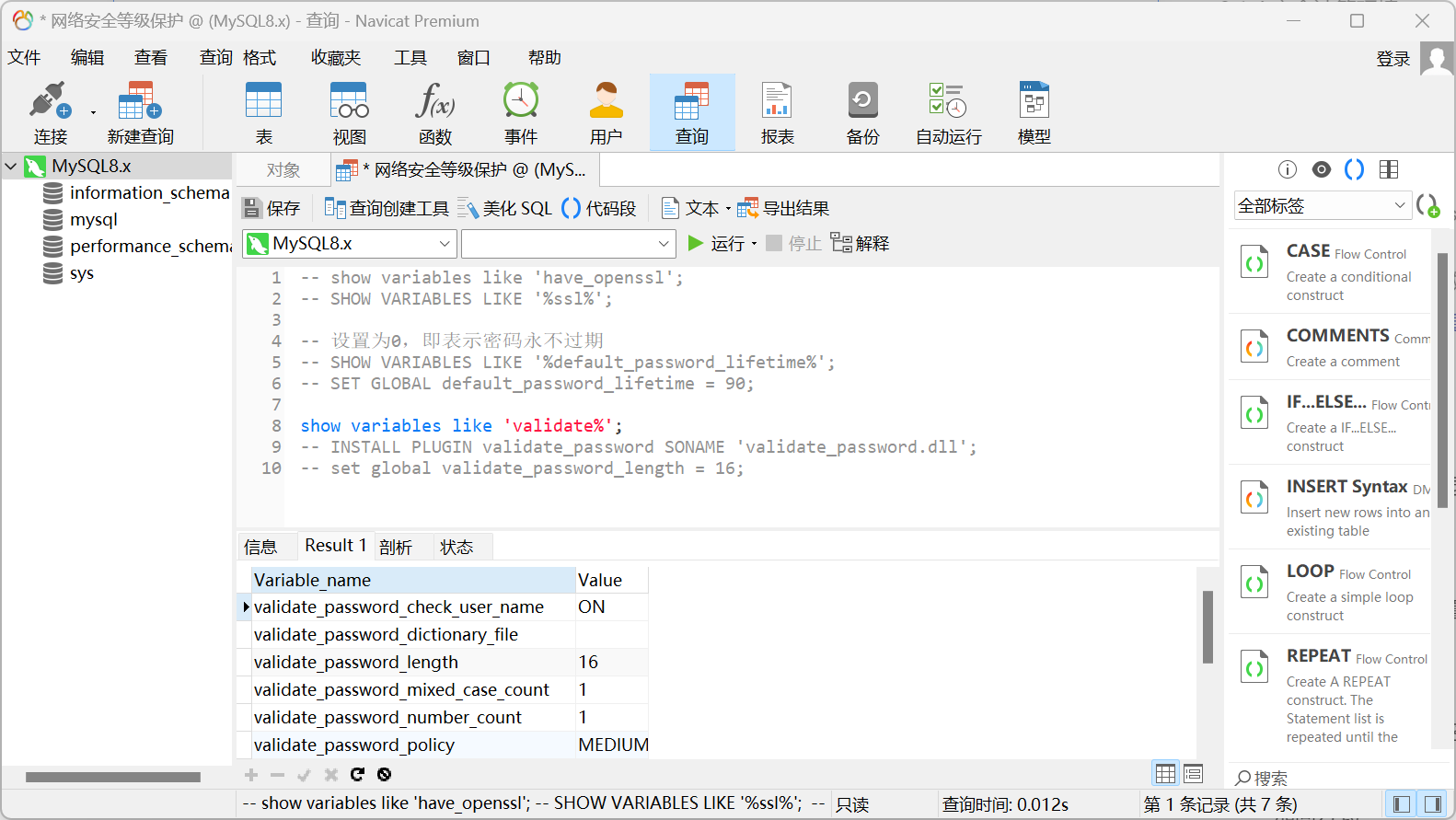The height and width of the screenshot is (820, 1456).
Task: Click the 连接 (Connection) toolbar icon
Action: tap(50, 111)
